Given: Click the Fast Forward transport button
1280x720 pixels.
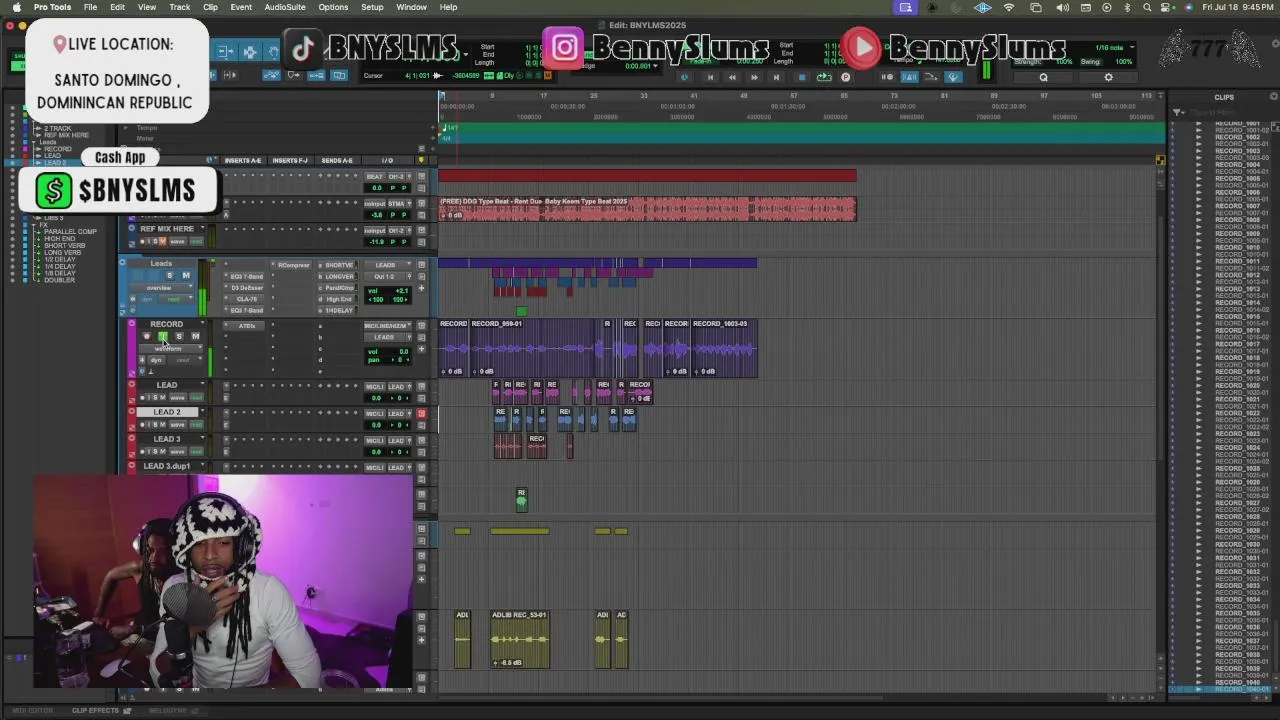Looking at the screenshot, I should tap(755, 77).
